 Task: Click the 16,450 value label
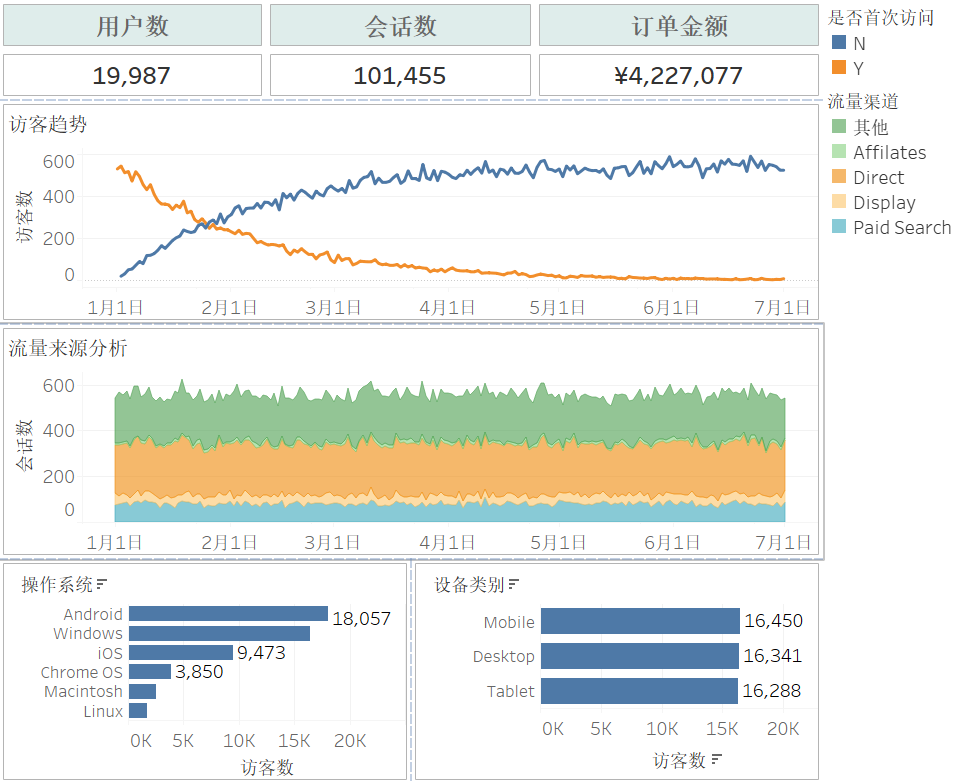(x=773, y=621)
